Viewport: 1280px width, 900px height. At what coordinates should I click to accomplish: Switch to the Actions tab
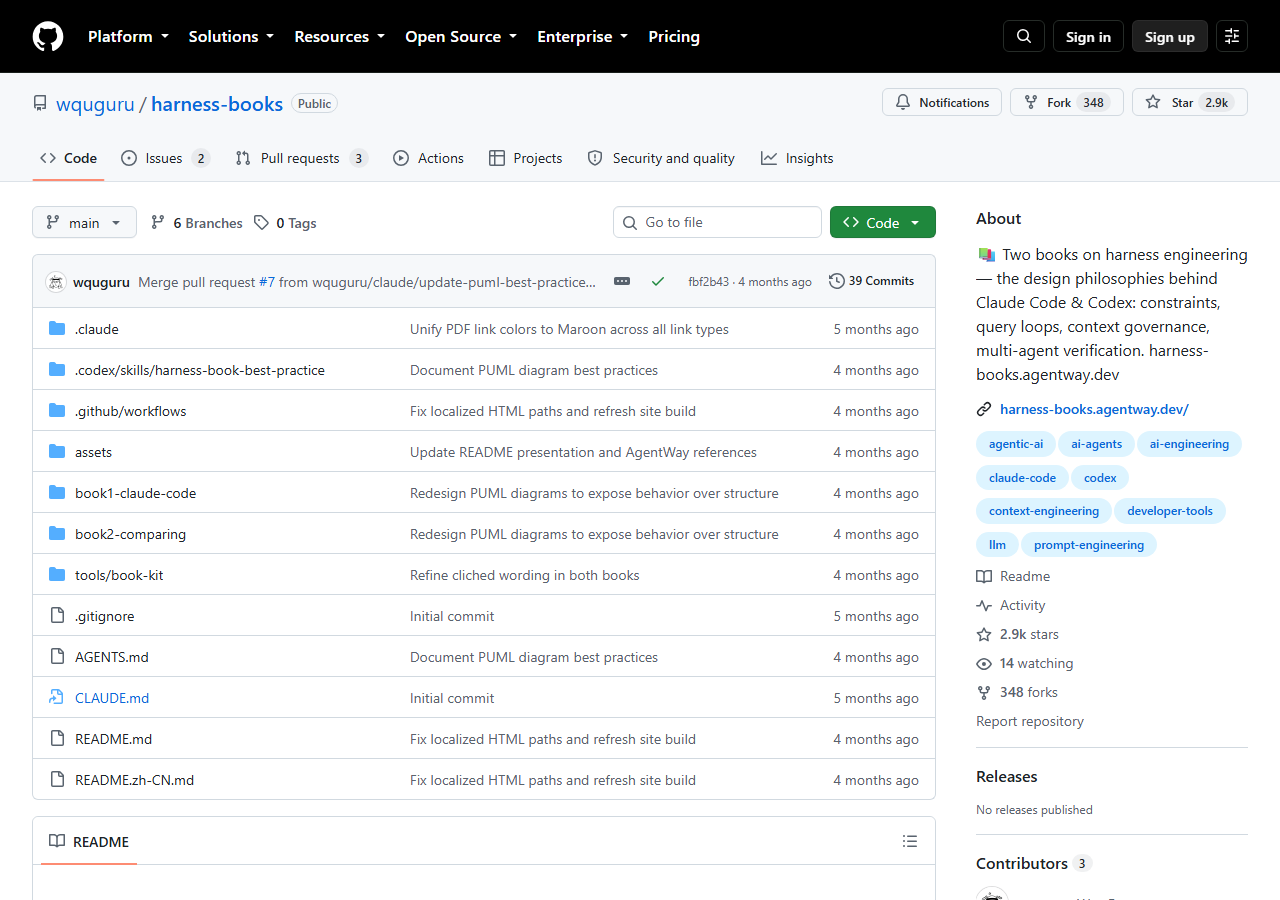pyautogui.click(x=428, y=158)
